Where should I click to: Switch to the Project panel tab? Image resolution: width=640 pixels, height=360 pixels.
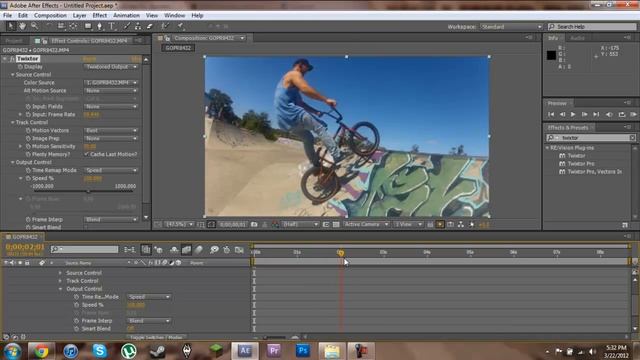(14, 41)
